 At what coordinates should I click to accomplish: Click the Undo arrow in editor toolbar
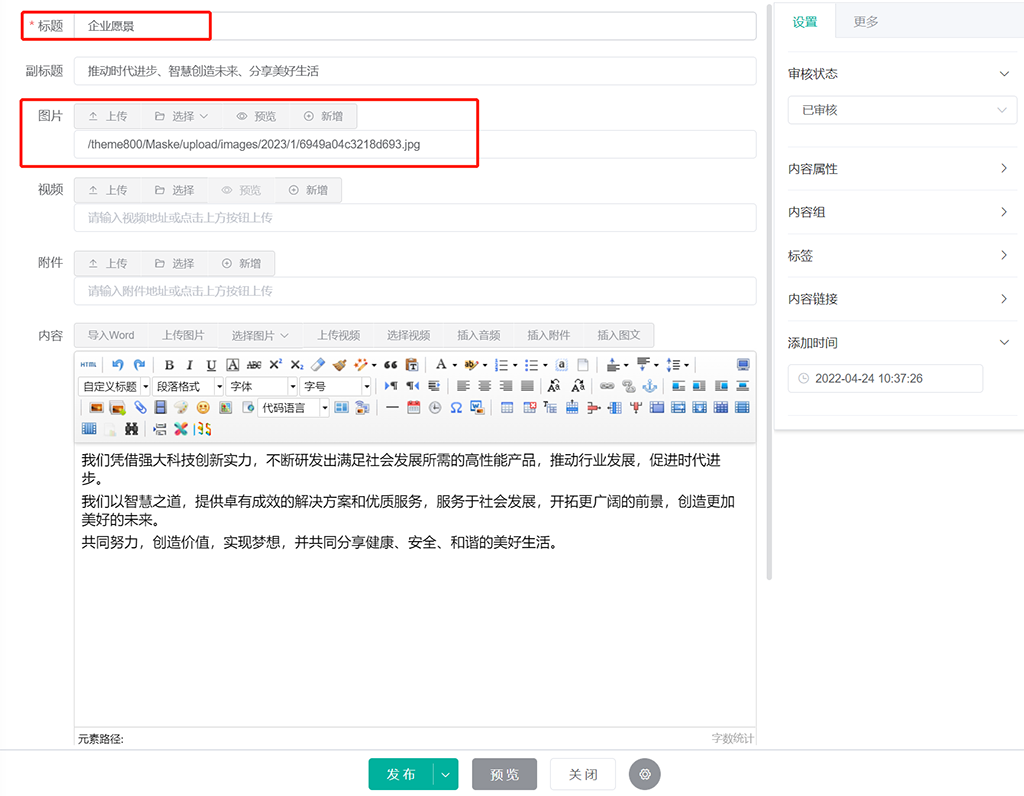pos(118,365)
